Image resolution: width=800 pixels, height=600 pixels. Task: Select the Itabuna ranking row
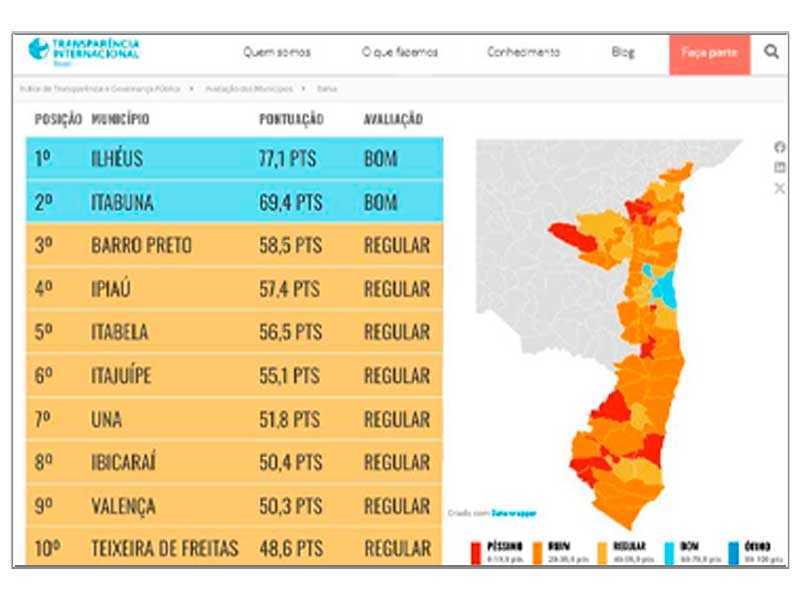pos(234,202)
